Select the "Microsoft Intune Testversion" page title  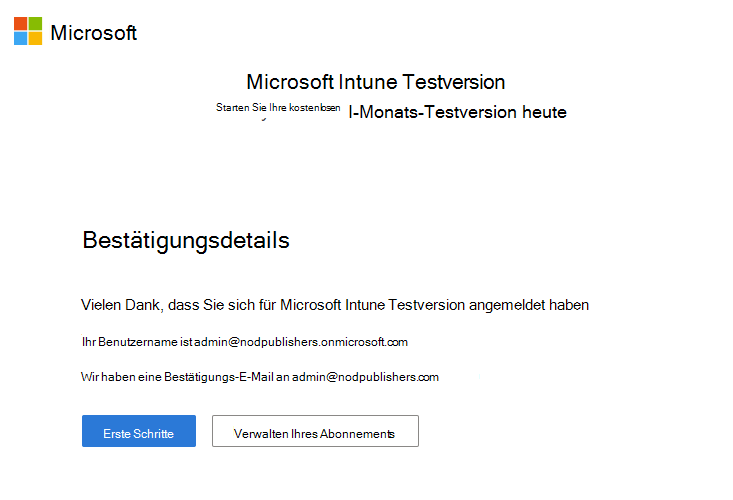(x=375, y=82)
